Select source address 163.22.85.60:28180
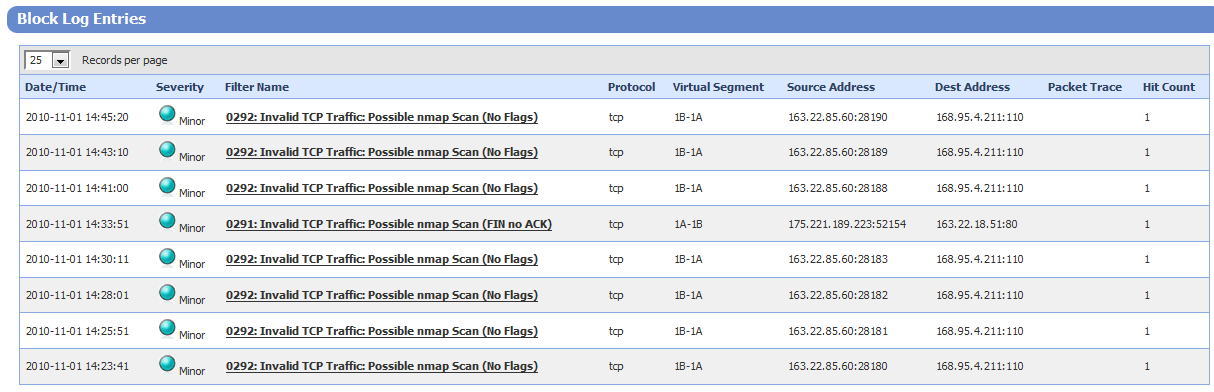The width and height of the screenshot is (1214, 392). pyautogui.click(x=838, y=366)
